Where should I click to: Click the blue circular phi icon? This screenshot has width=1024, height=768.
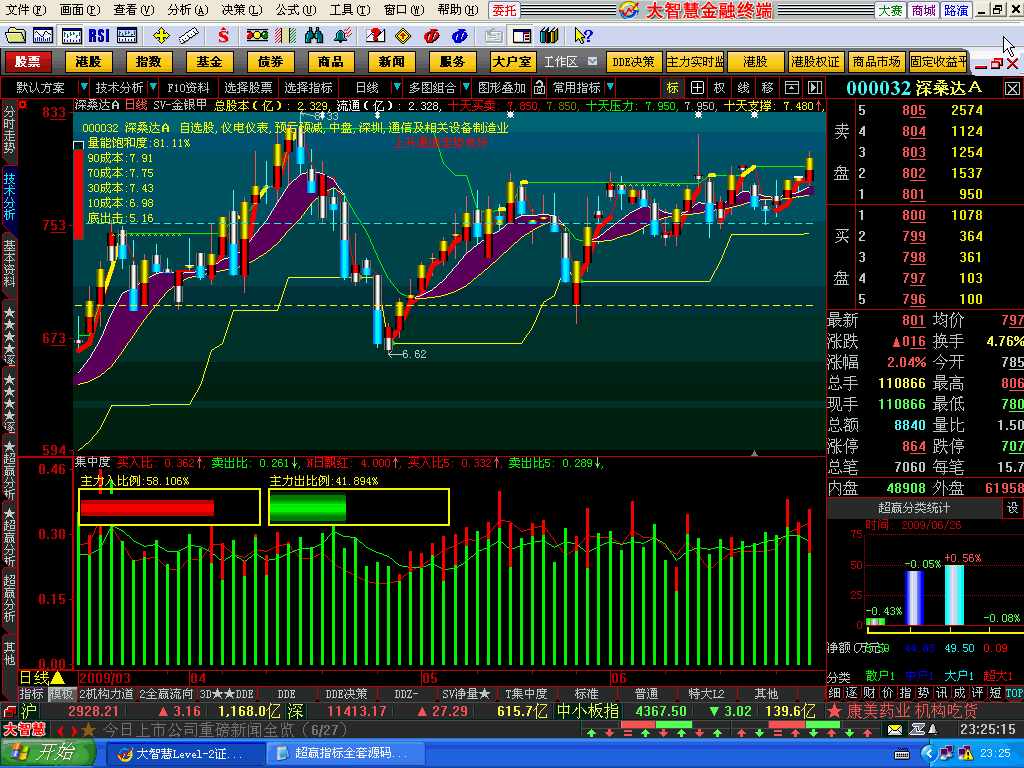[x=460, y=36]
